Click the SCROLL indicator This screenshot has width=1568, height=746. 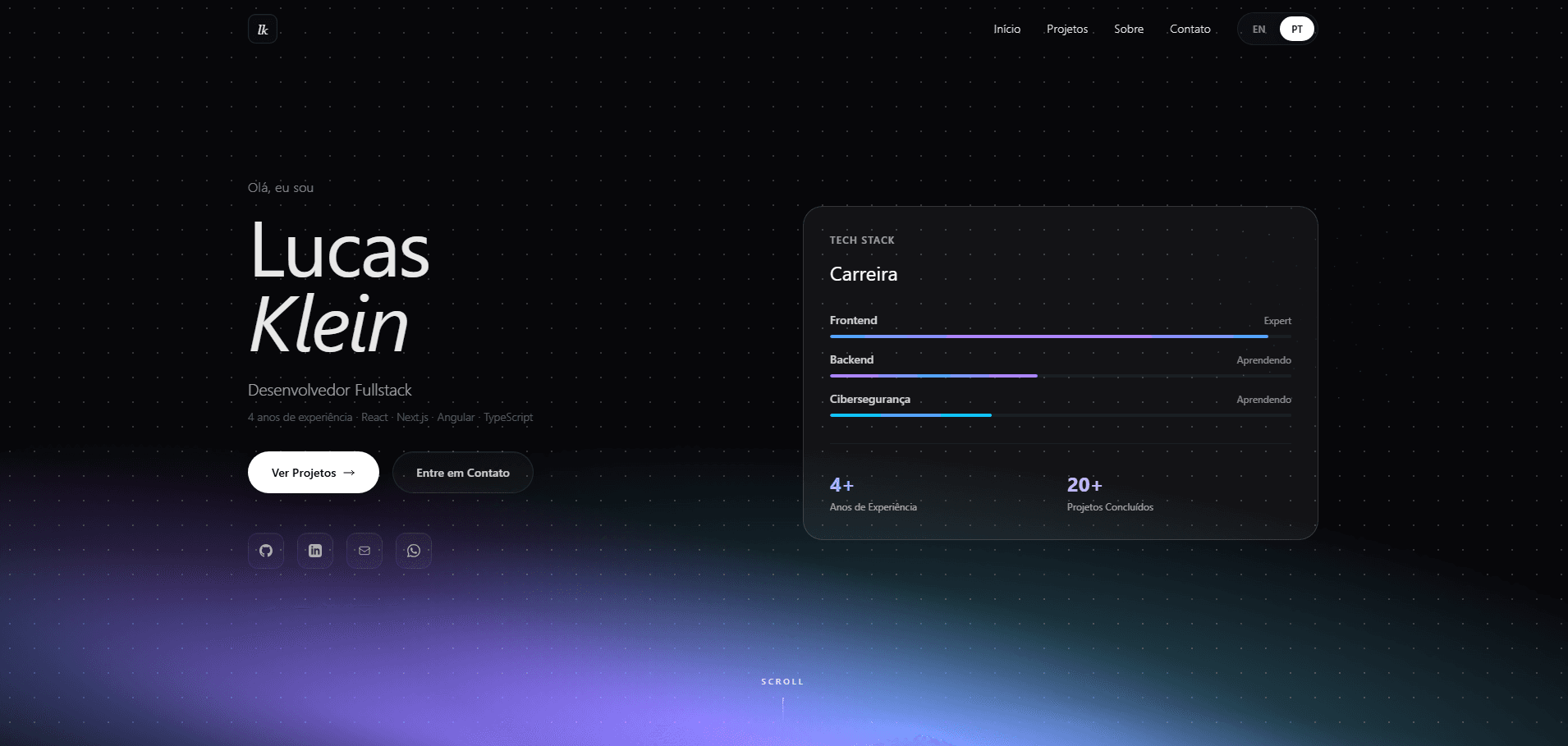782,682
